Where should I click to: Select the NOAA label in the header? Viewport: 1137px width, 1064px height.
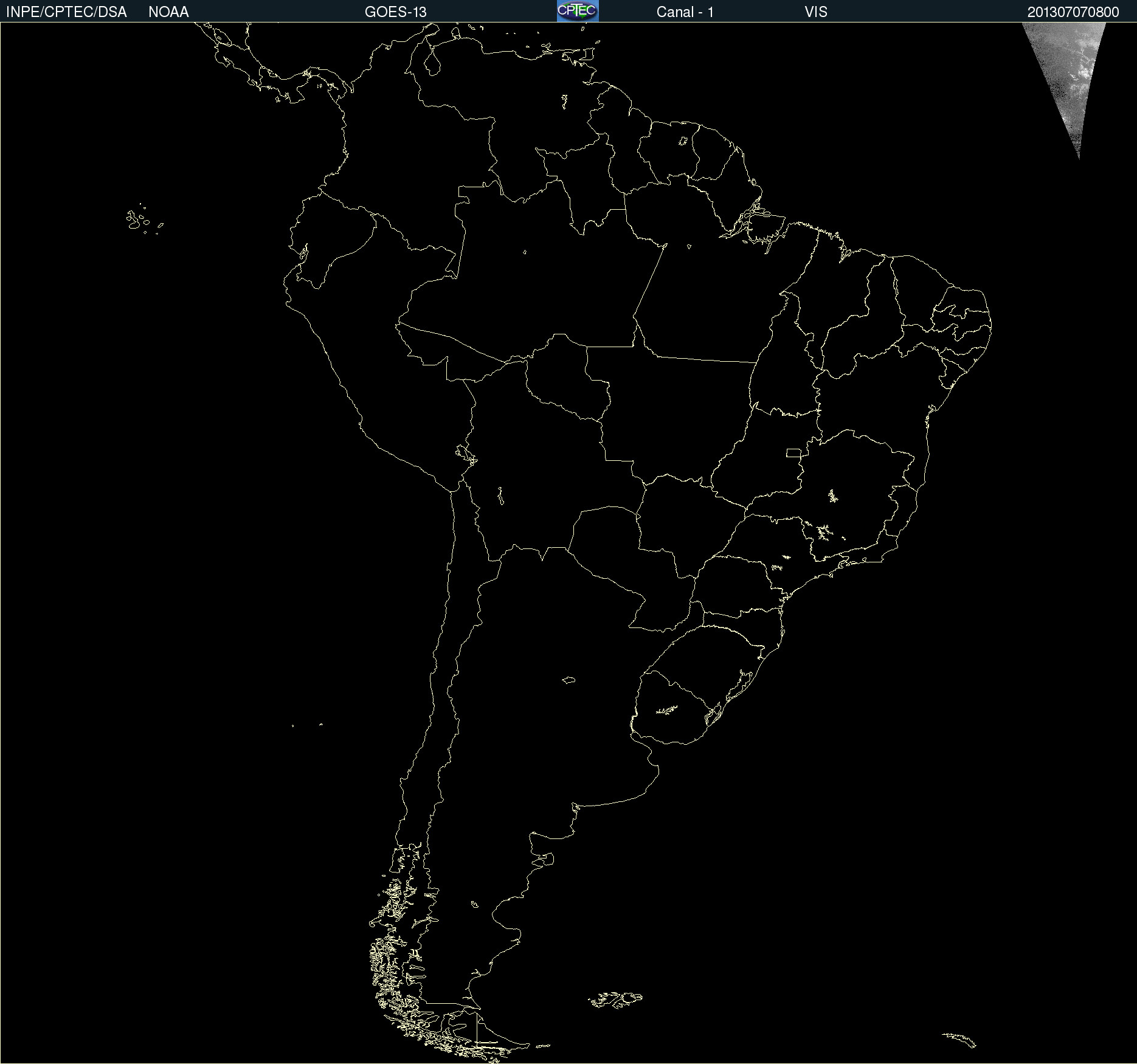[168, 12]
